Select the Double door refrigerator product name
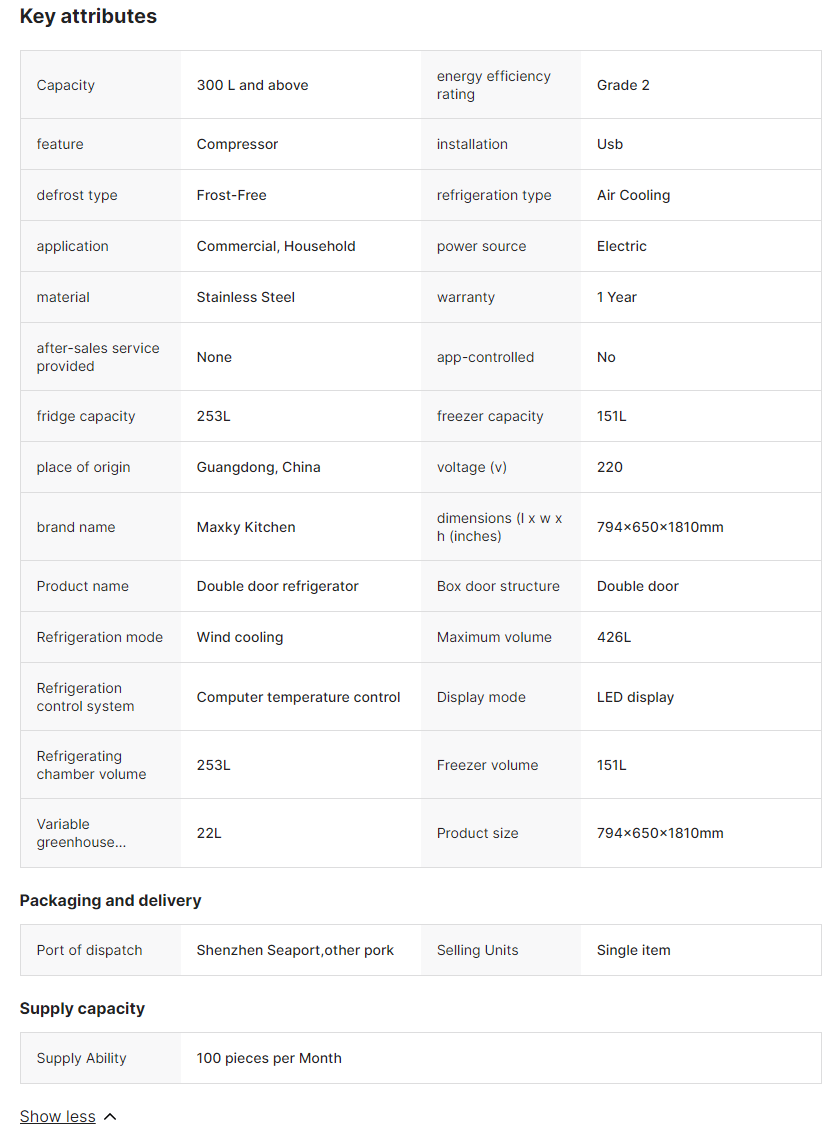831x1126 pixels. point(277,586)
